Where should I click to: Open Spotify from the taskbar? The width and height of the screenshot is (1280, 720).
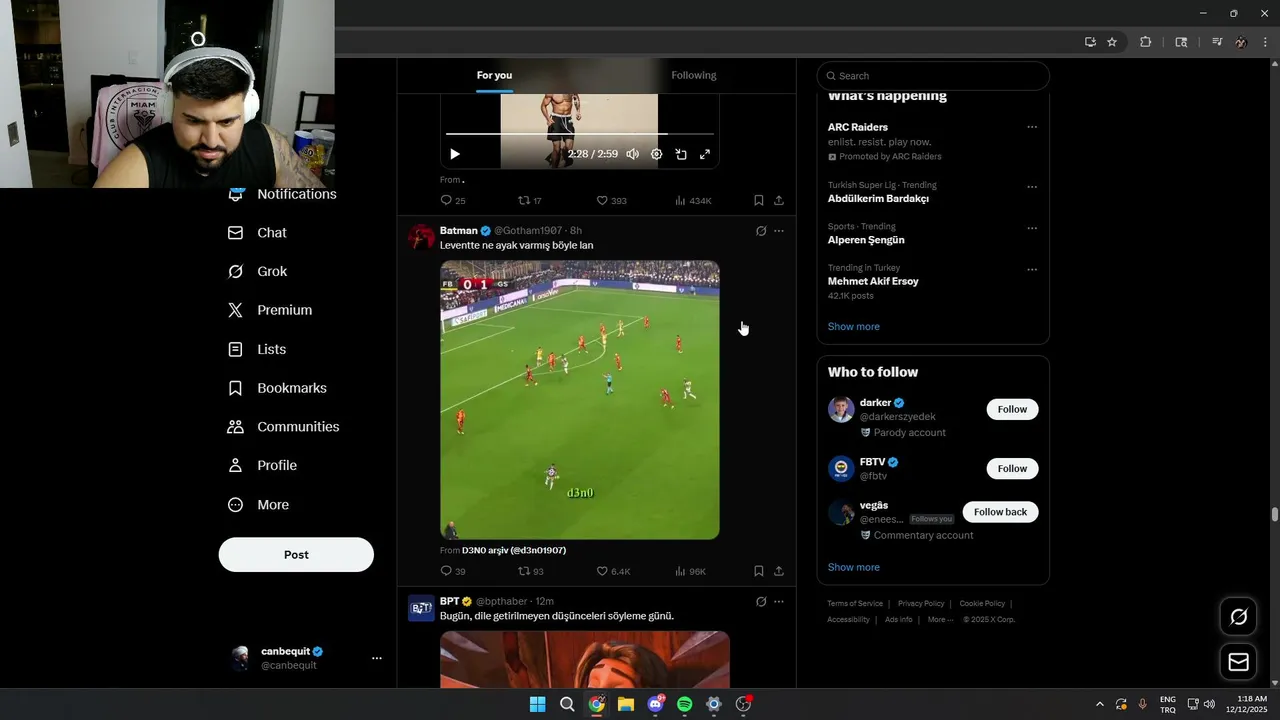tap(684, 704)
